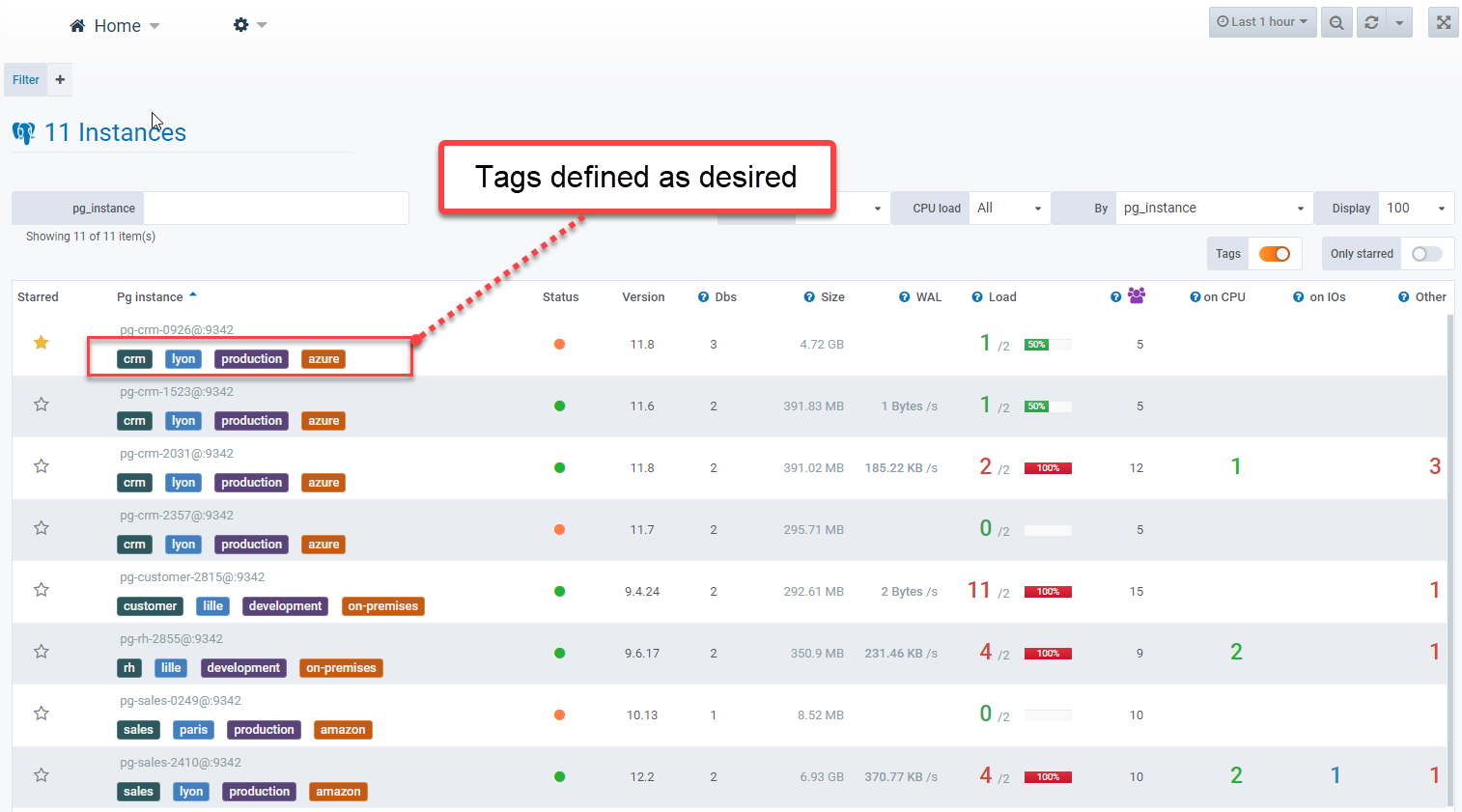Click the on-premises tag on pg-rh-2855
1462x812 pixels.
tap(341, 668)
